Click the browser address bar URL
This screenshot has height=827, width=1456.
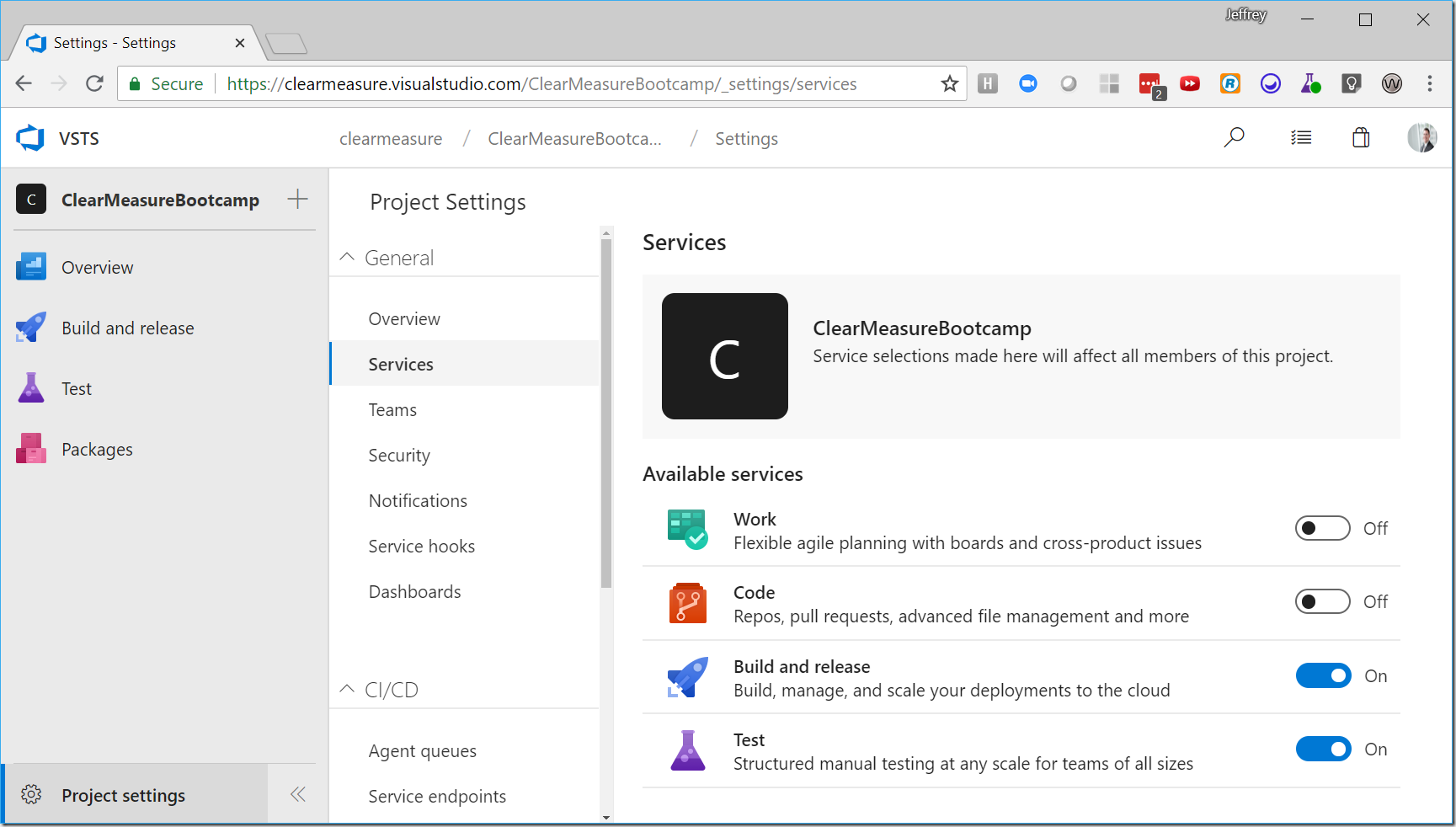541,83
